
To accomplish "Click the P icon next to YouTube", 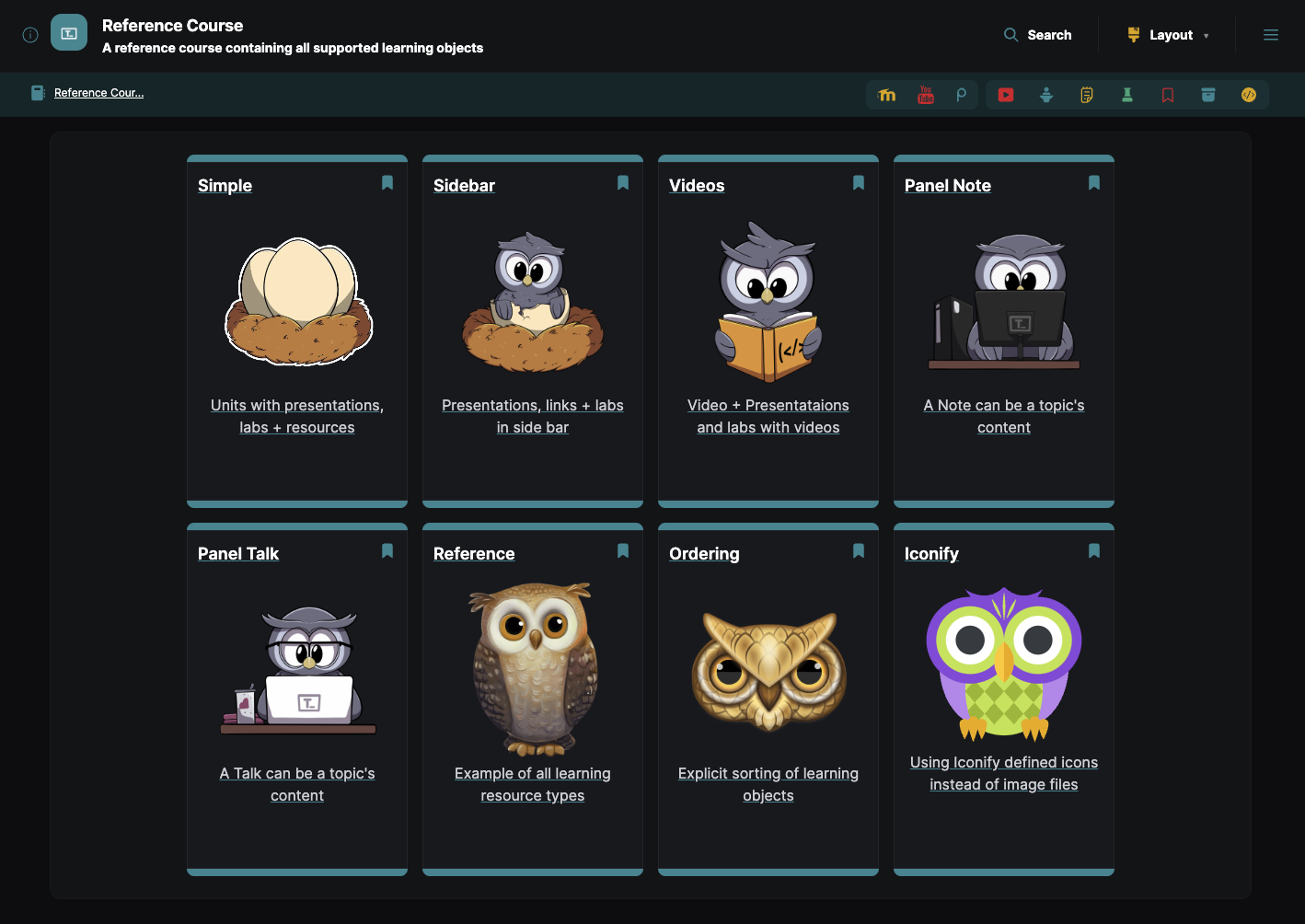I will tap(961, 94).
